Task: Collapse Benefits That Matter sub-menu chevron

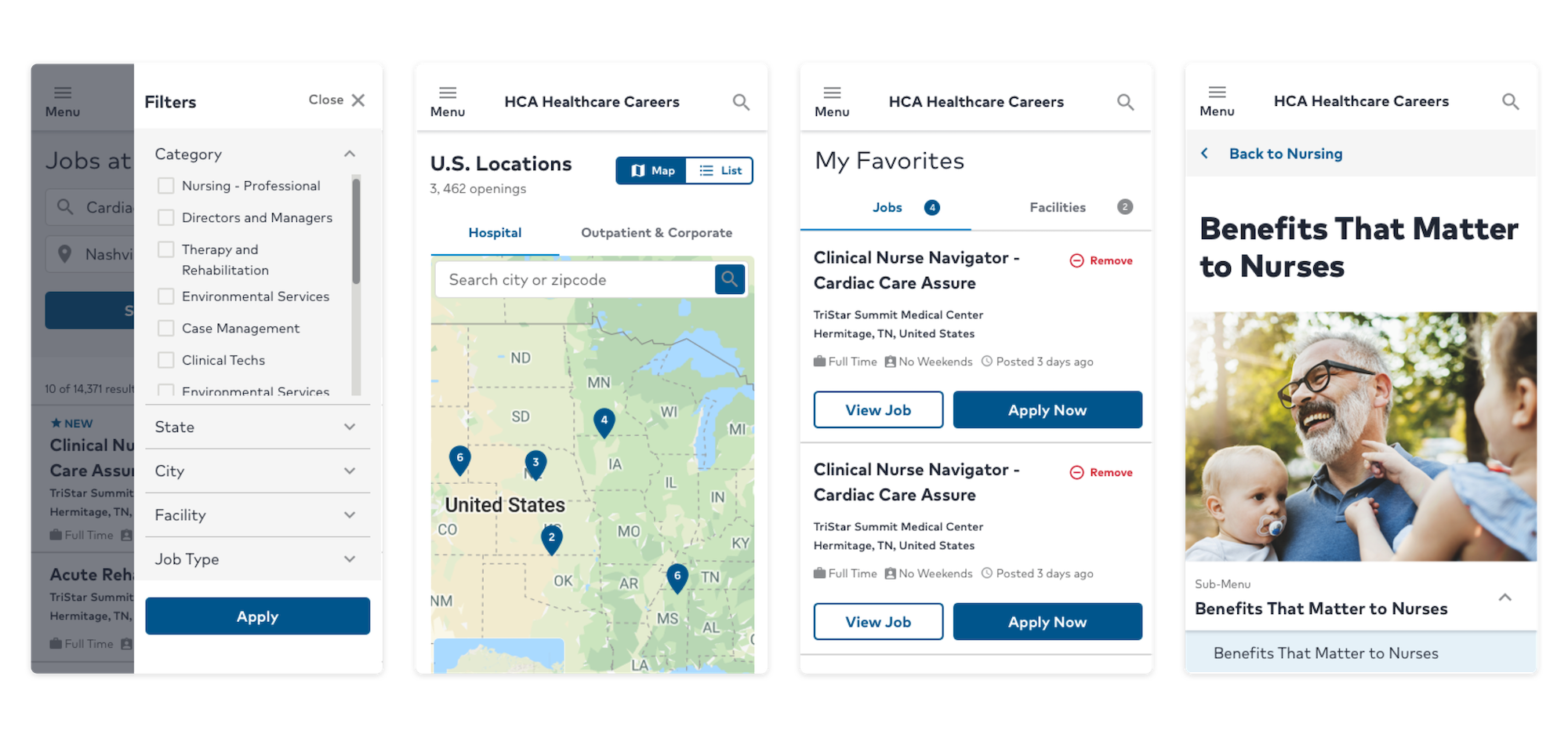Action: [1504, 598]
